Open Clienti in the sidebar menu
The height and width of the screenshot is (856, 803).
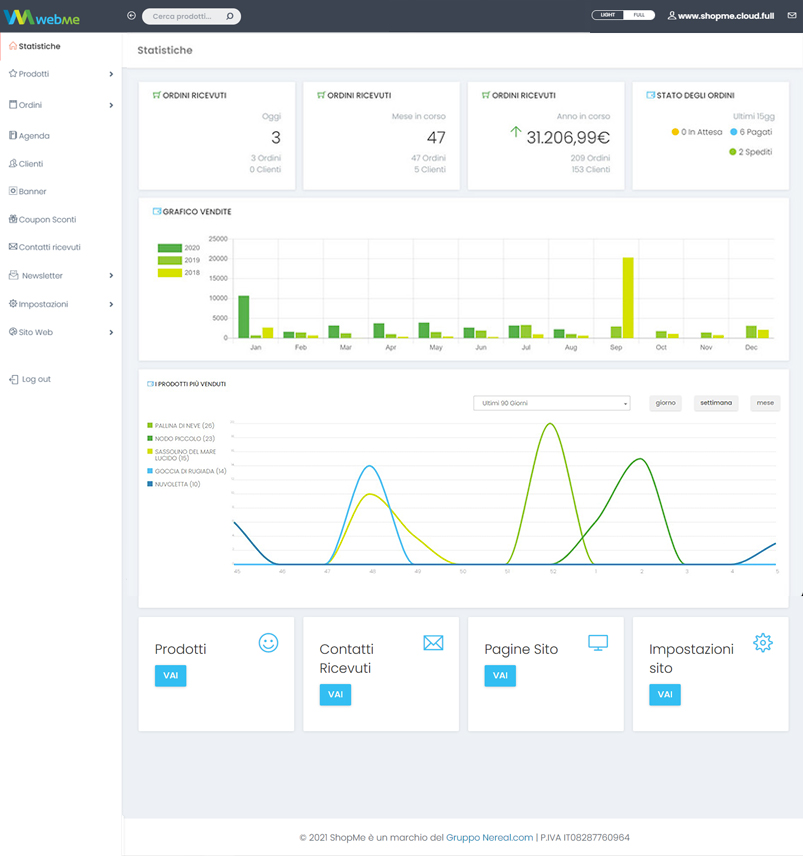31,164
